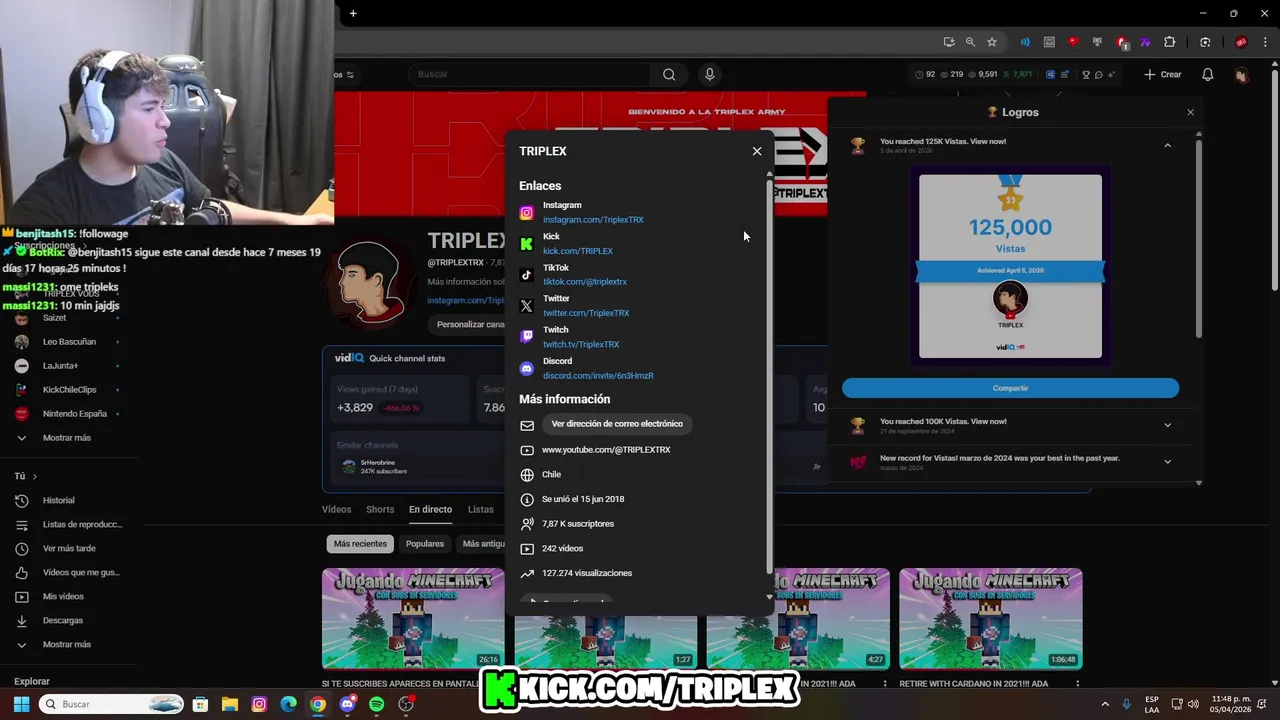
Task: Click the purple 7TV extension icon
Action: (1145, 42)
